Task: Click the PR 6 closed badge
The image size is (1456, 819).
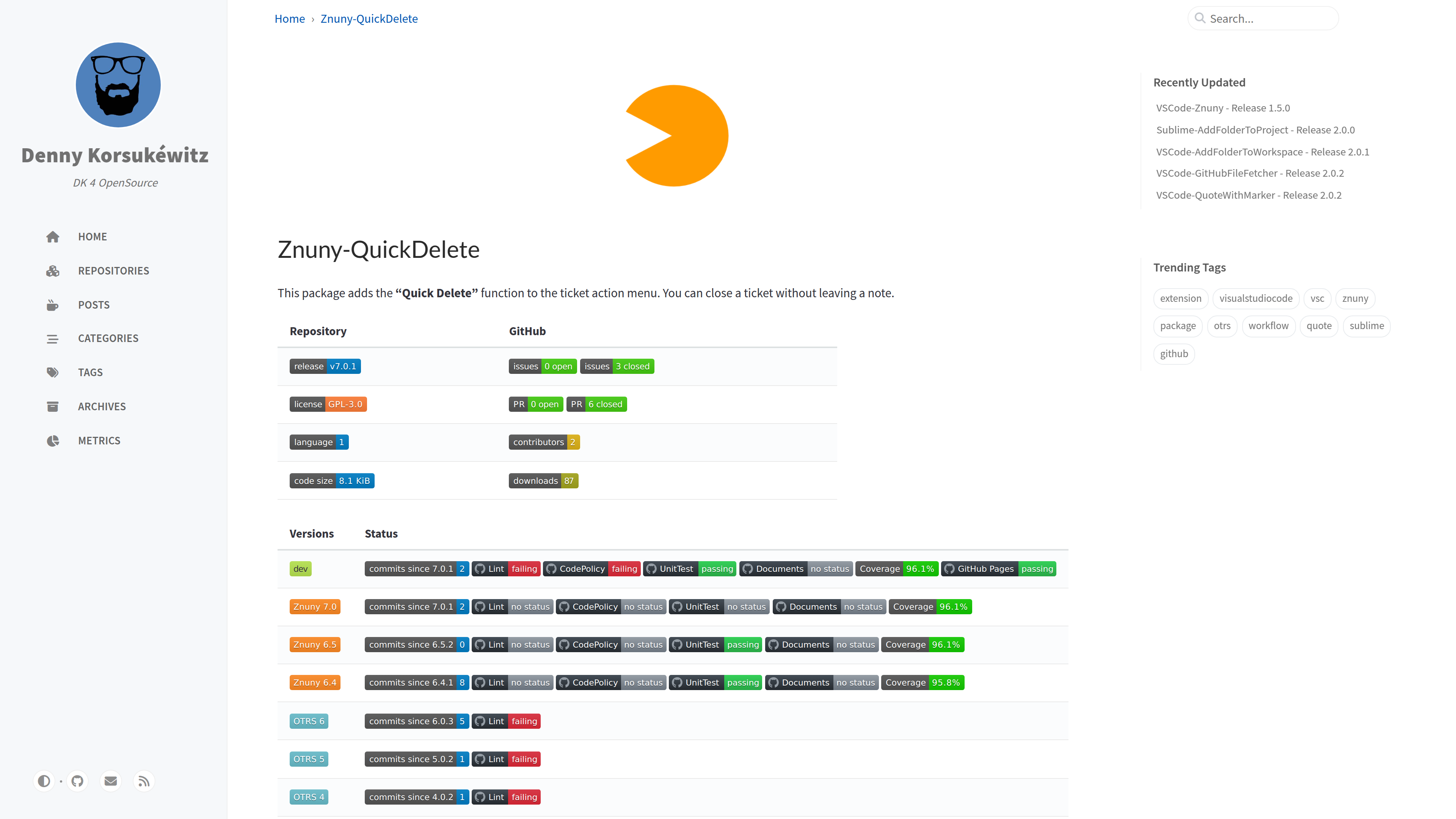Action: [596, 404]
